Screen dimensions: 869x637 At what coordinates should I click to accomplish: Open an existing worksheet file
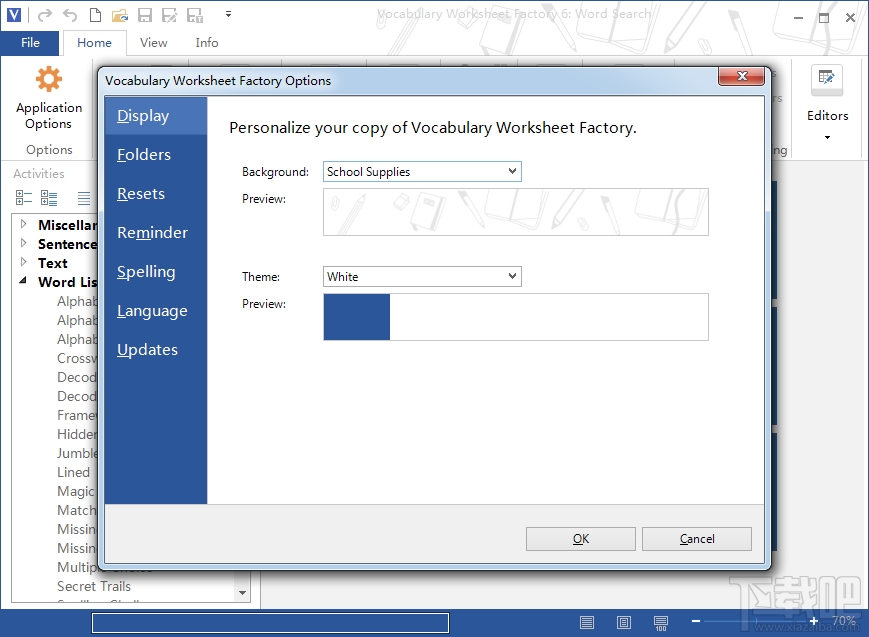pos(119,14)
